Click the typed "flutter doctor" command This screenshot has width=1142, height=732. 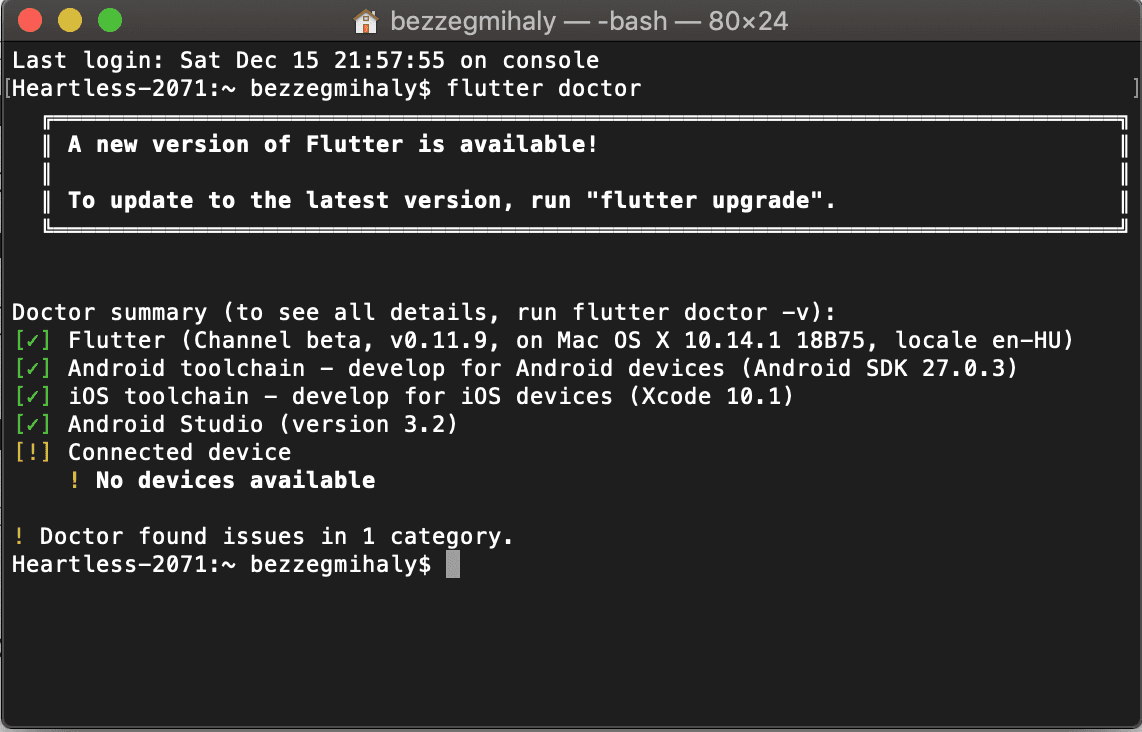coord(544,88)
